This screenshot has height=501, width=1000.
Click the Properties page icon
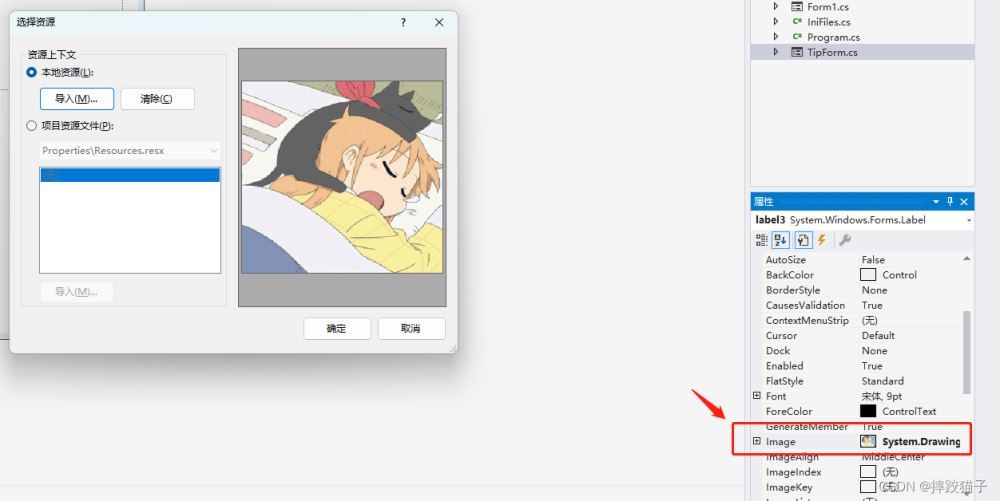click(x=803, y=240)
